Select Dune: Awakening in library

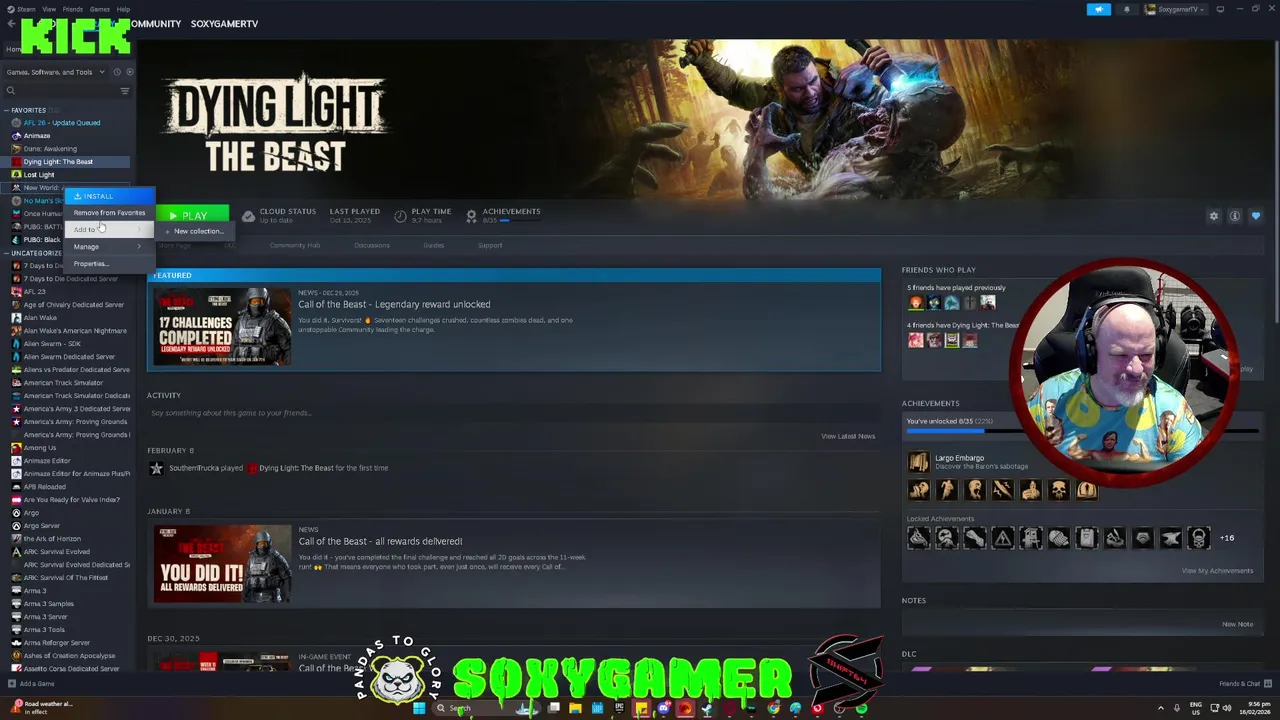(50, 149)
